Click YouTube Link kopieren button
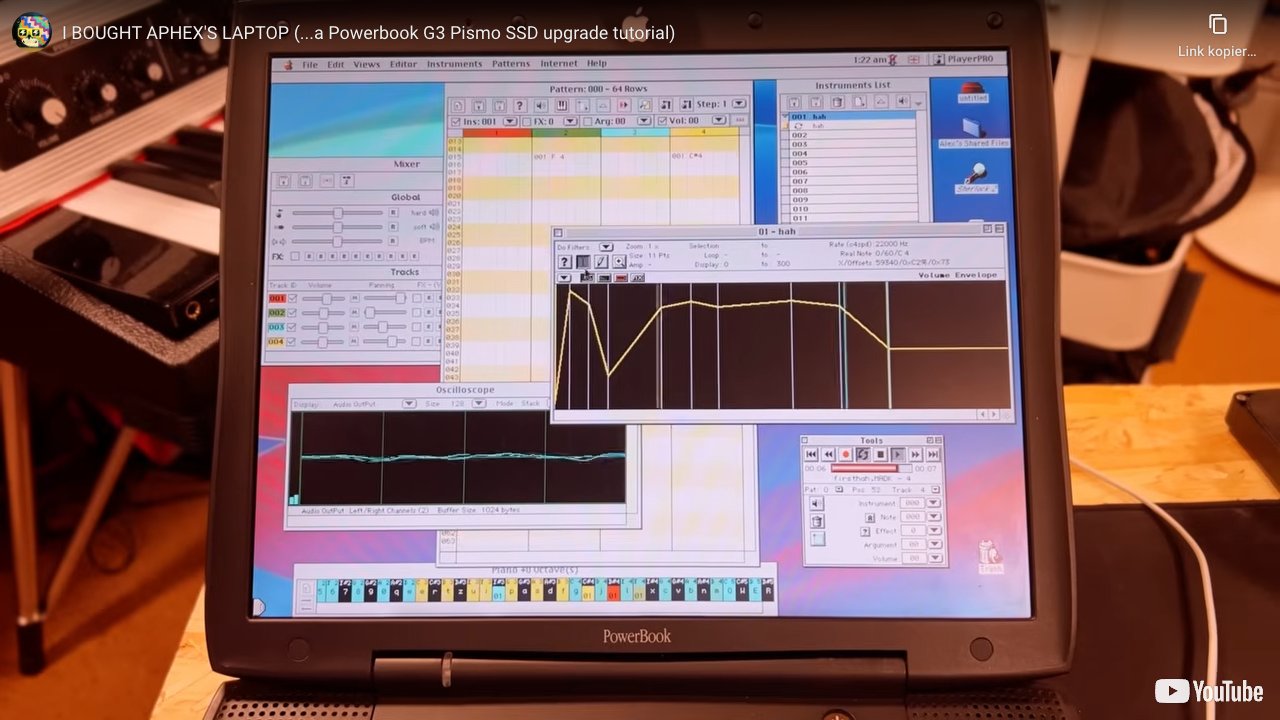This screenshot has height=720, width=1280. 1217,35
